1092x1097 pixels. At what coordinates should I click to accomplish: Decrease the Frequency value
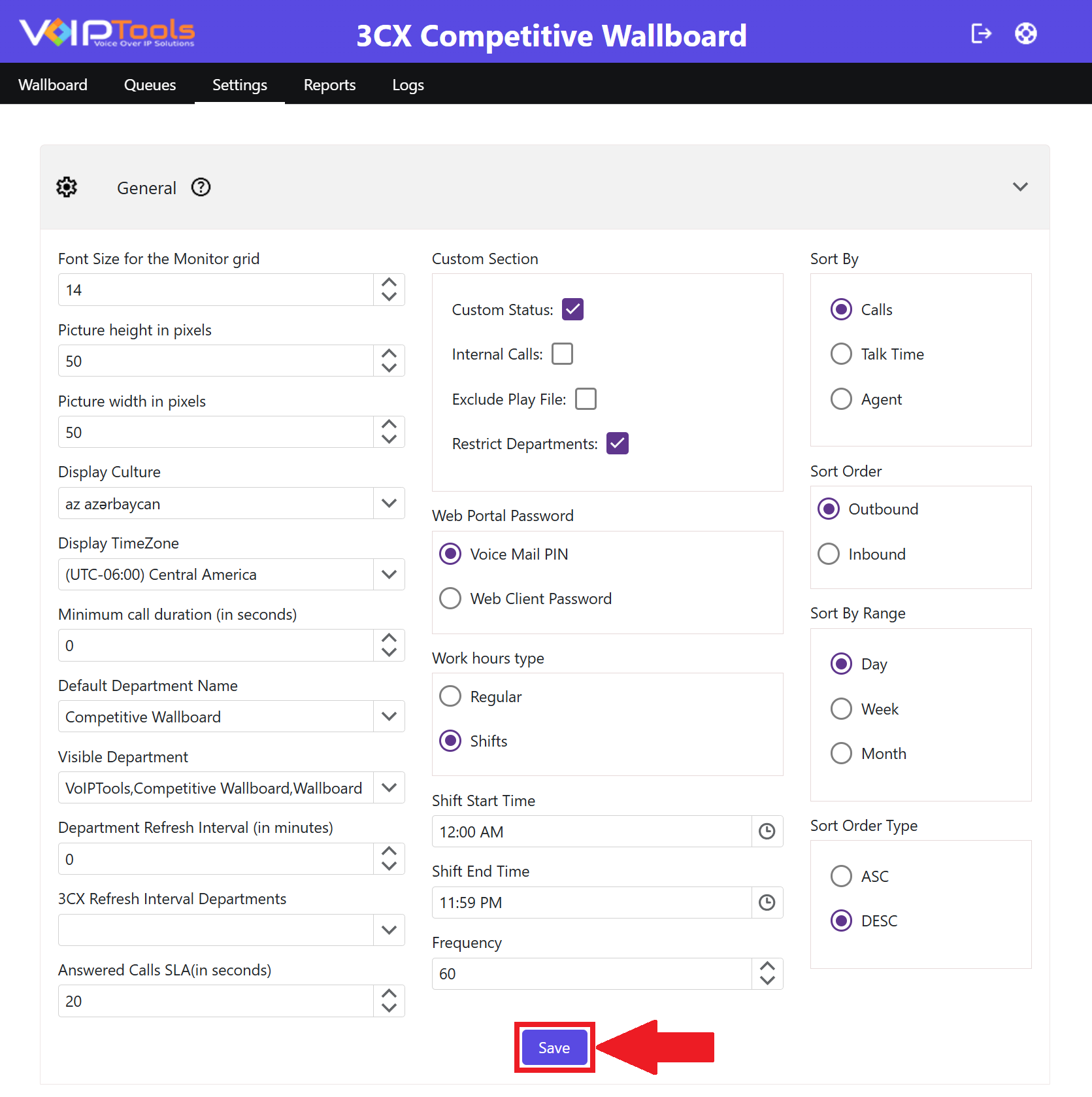(767, 981)
